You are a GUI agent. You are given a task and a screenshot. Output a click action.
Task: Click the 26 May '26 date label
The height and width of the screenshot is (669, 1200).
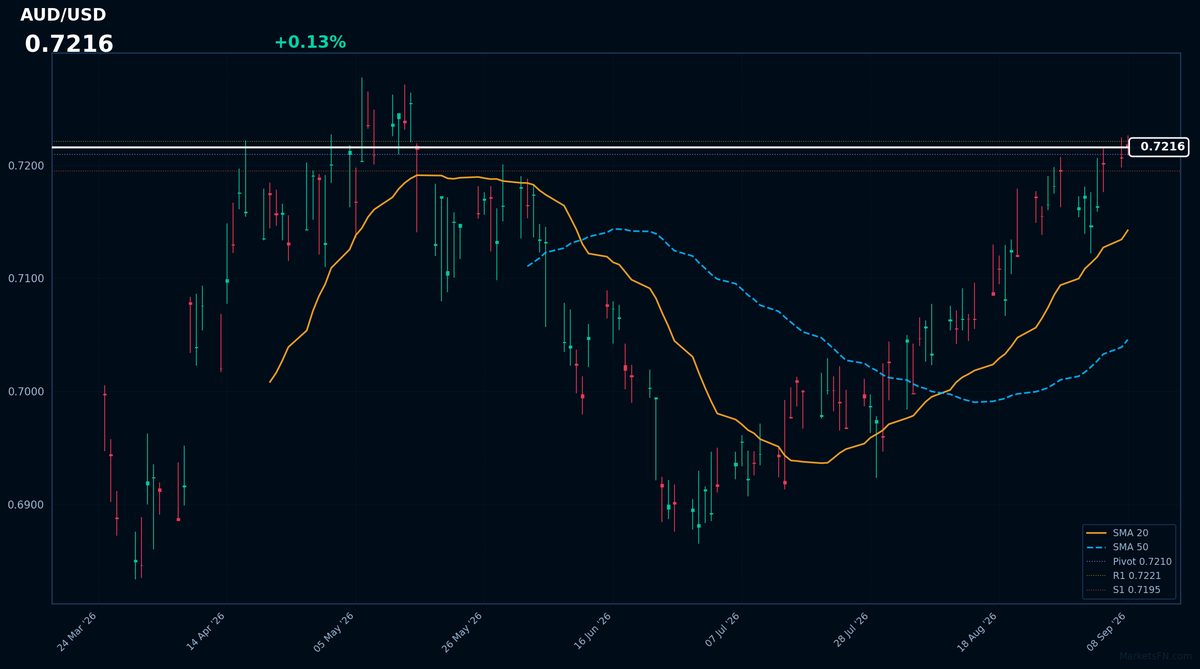click(461, 632)
